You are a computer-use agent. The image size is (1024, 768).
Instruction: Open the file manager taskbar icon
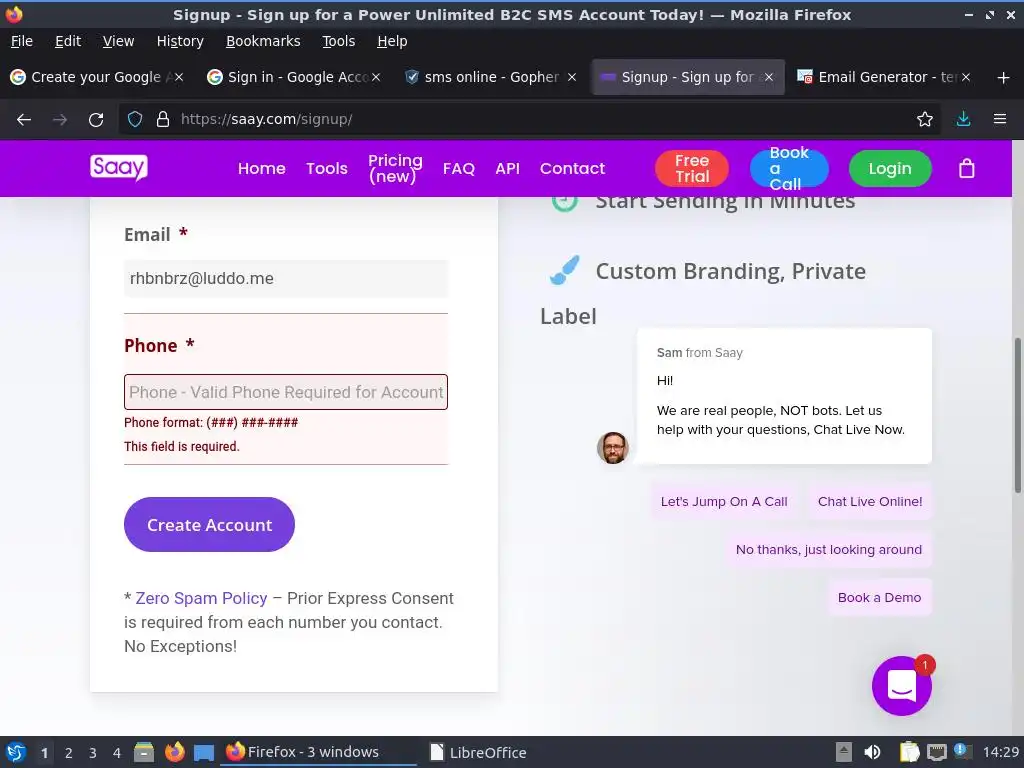click(144, 752)
